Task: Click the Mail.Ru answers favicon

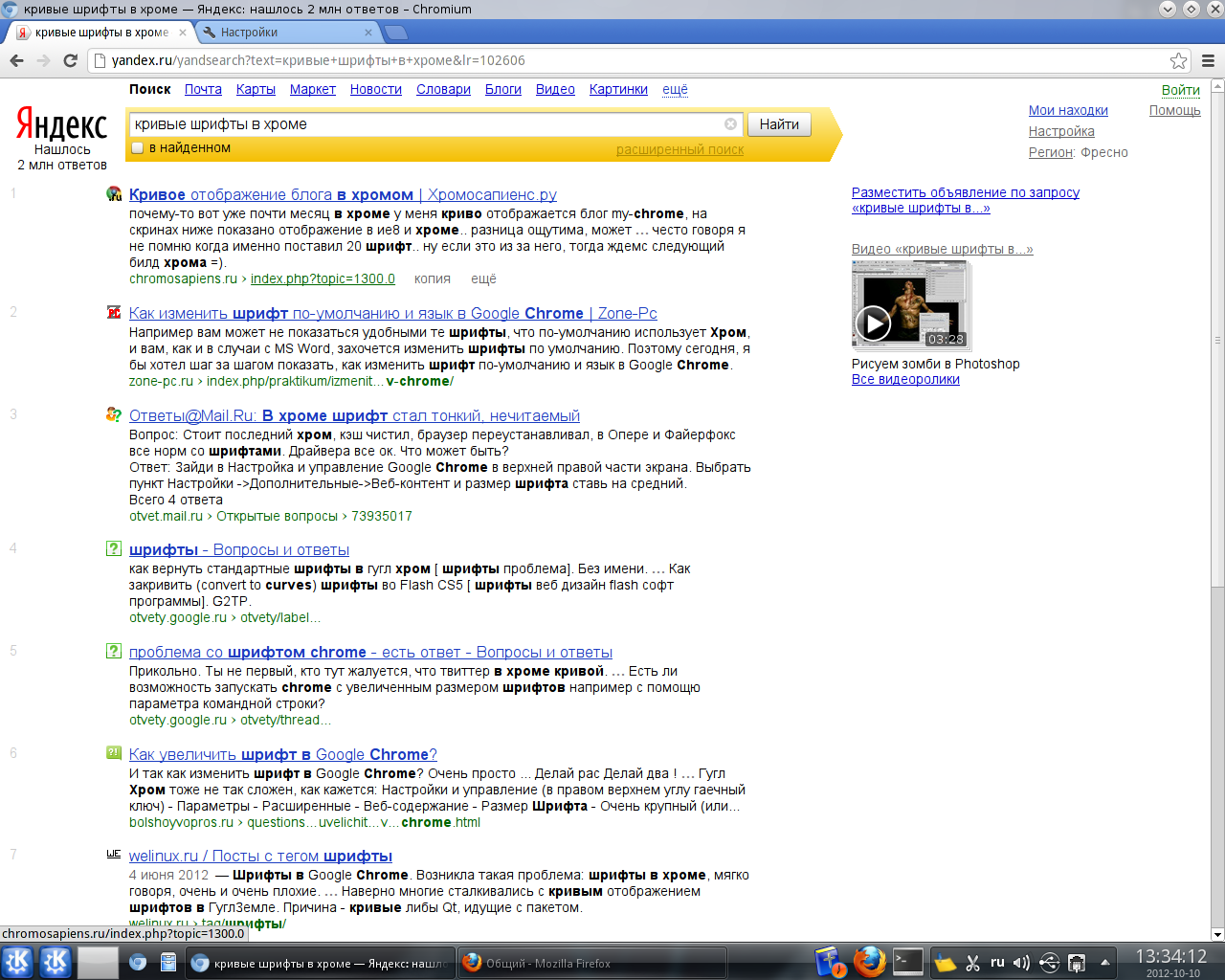Action: pyautogui.click(x=114, y=415)
